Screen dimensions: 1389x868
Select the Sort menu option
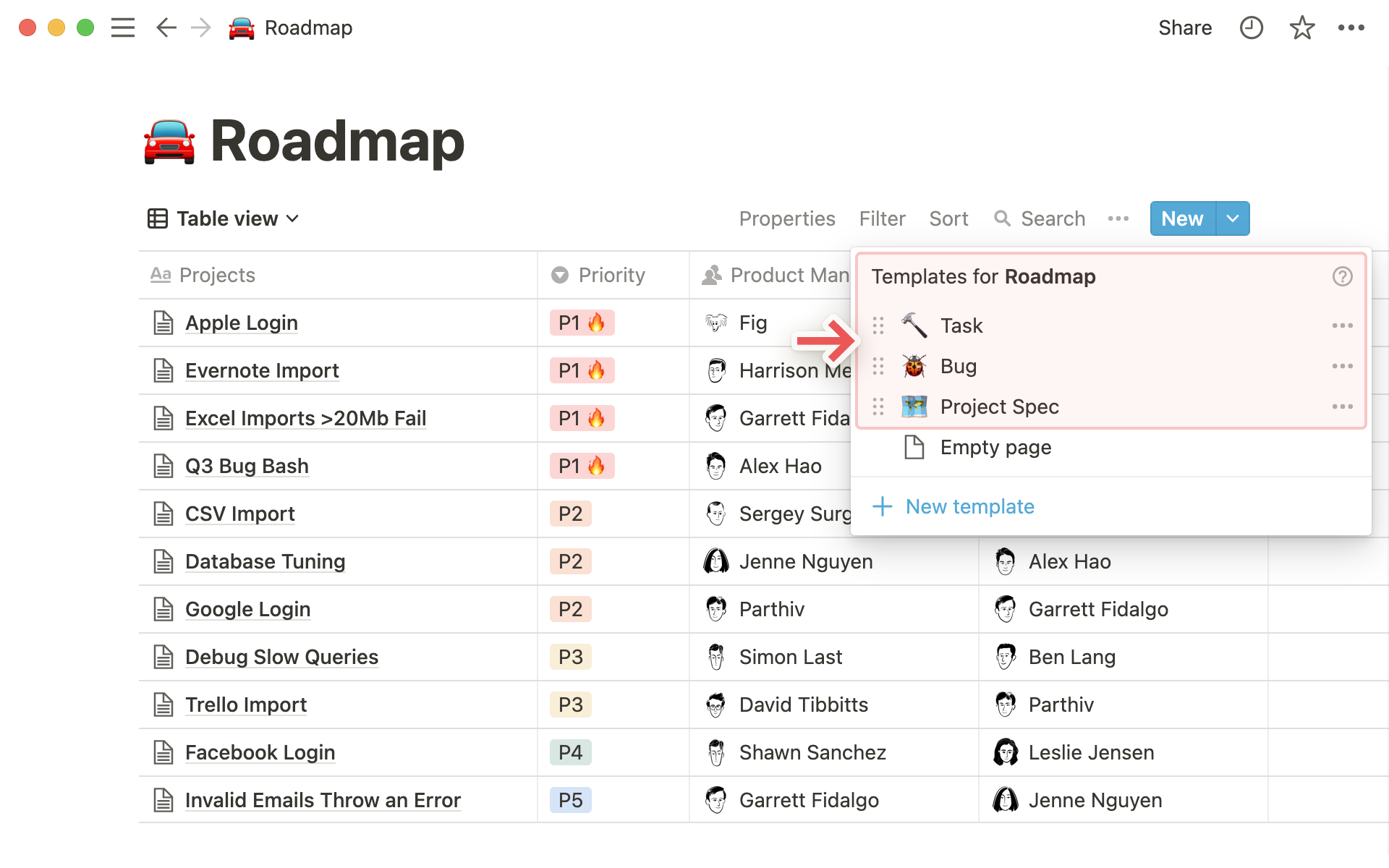pos(946,218)
